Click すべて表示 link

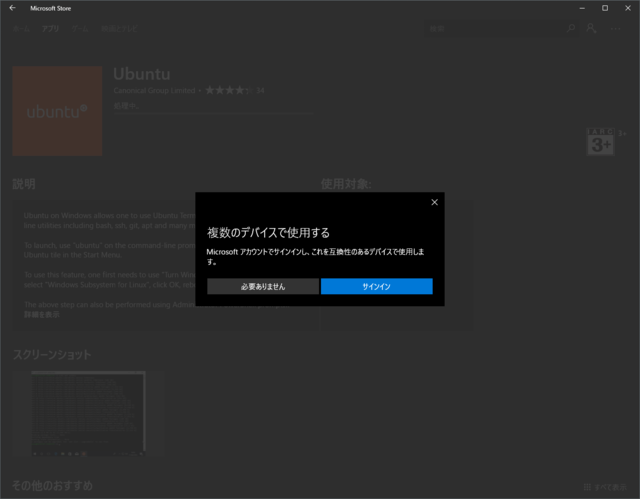click(x=605, y=487)
